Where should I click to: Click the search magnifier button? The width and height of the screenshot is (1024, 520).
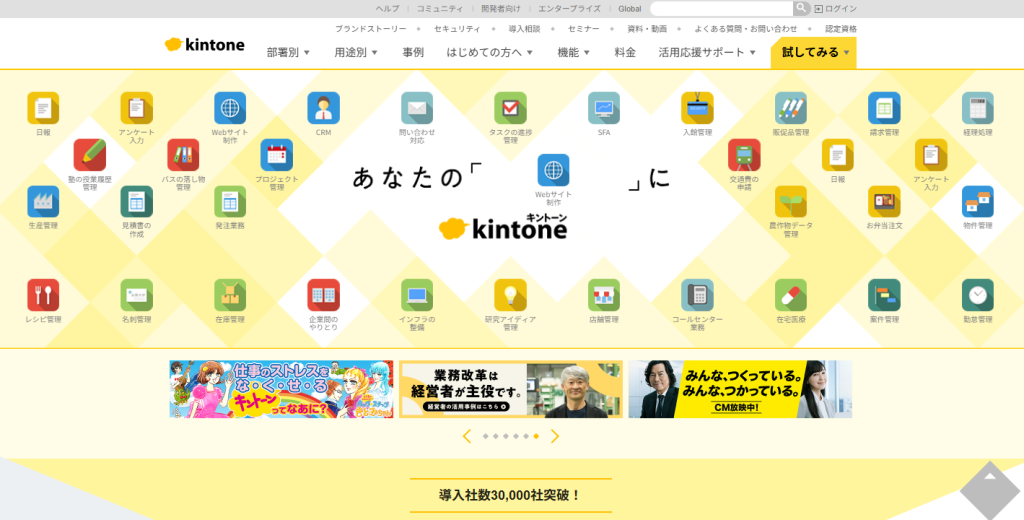tap(801, 8)
